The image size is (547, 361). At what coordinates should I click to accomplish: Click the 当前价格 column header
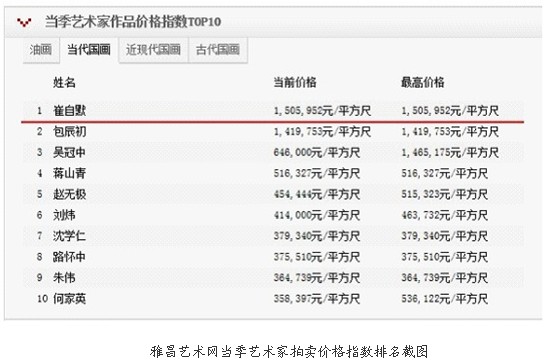[x=295, y=83]
